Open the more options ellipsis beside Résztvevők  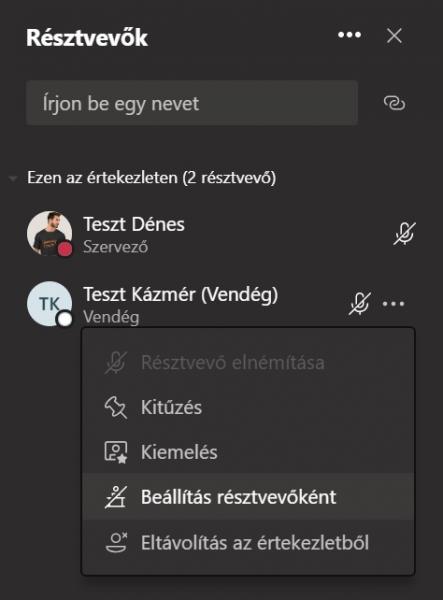click(x=349, y=35)
